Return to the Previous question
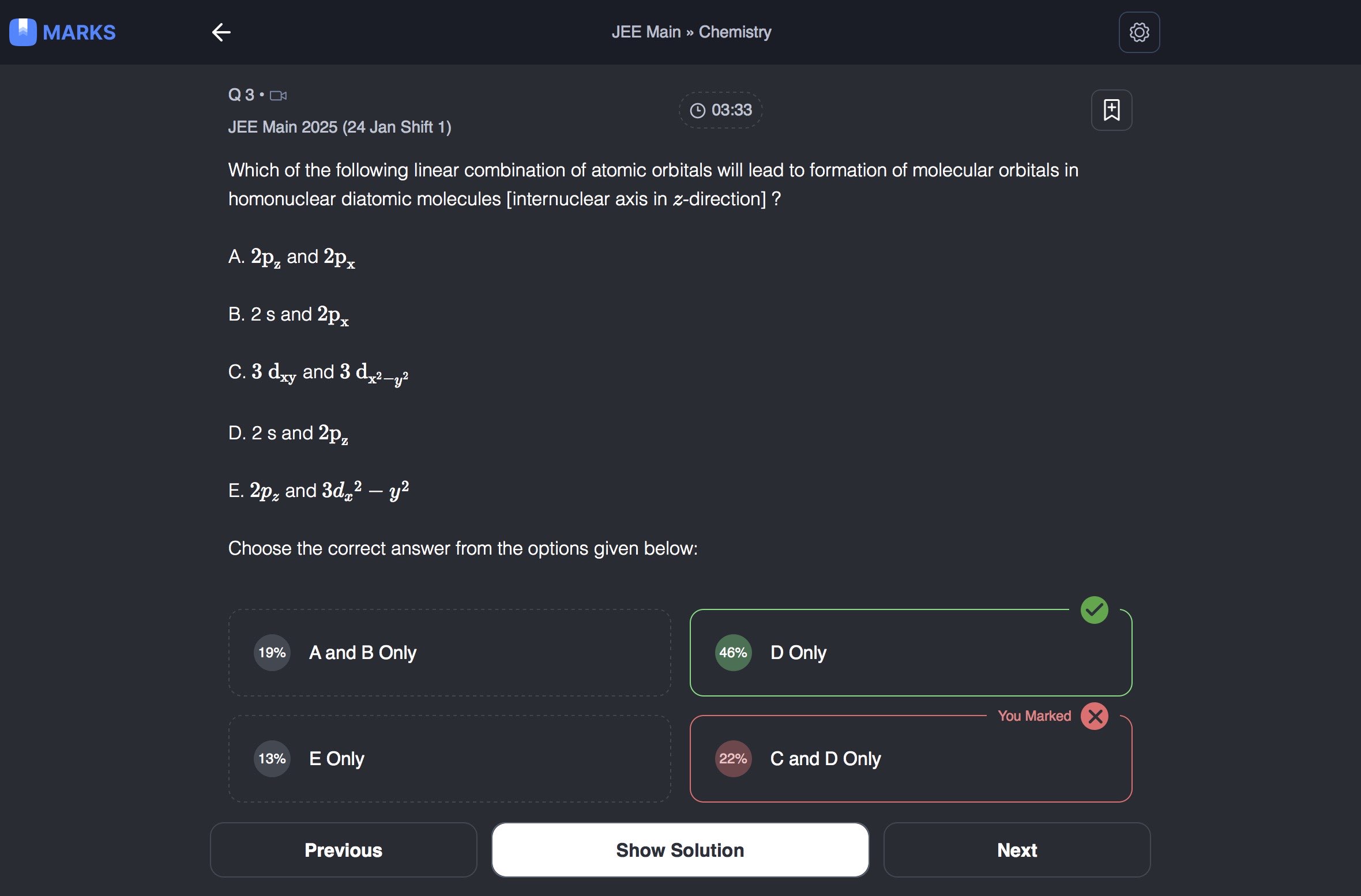Viewport: 1361px width, 896px height. pyautogui.click(x=343, y=850)
